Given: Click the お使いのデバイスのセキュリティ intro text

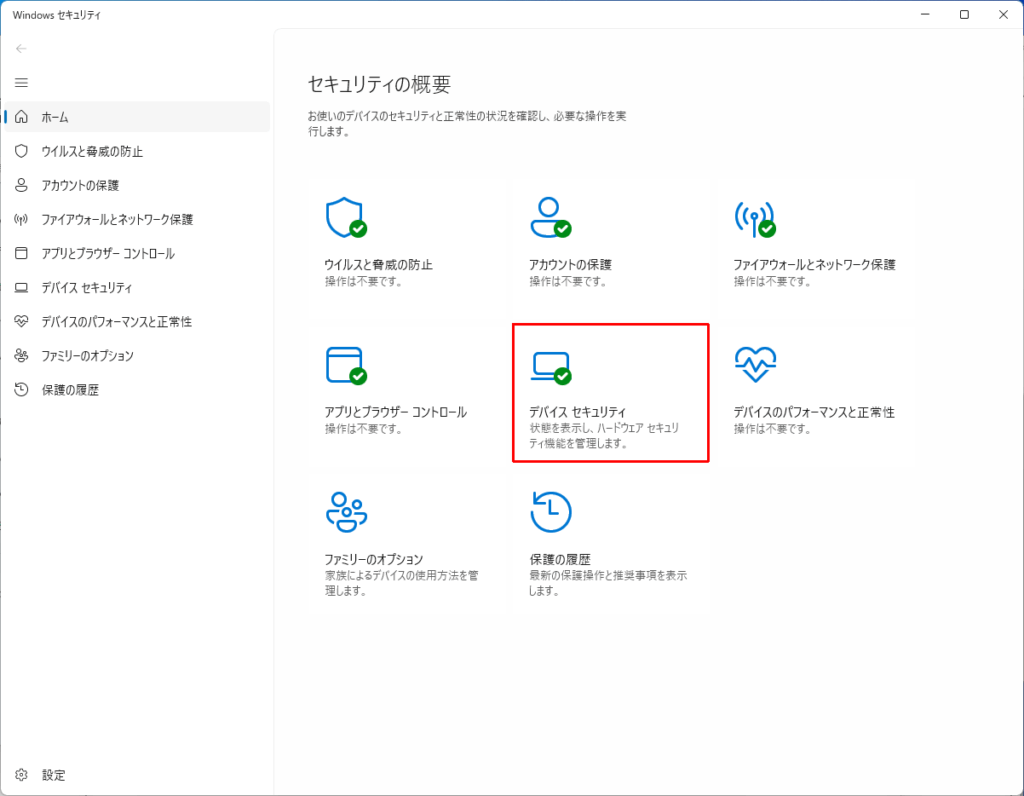Looking at the screenshot, I should coord(467,123).
